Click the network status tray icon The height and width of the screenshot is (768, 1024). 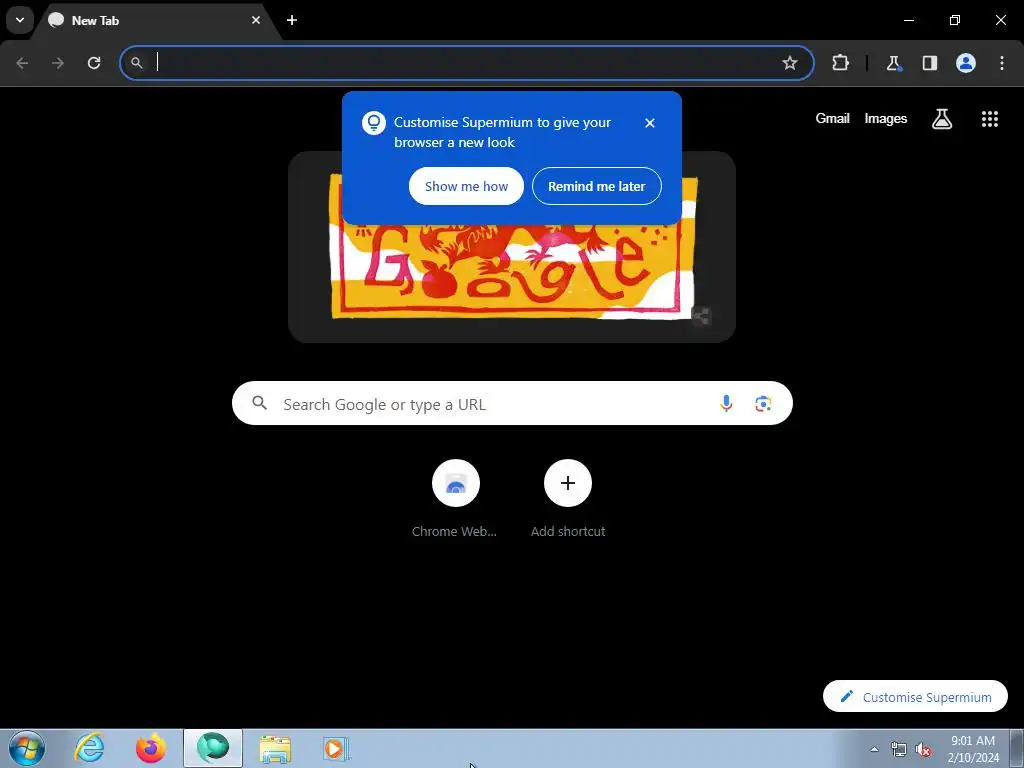899,749
